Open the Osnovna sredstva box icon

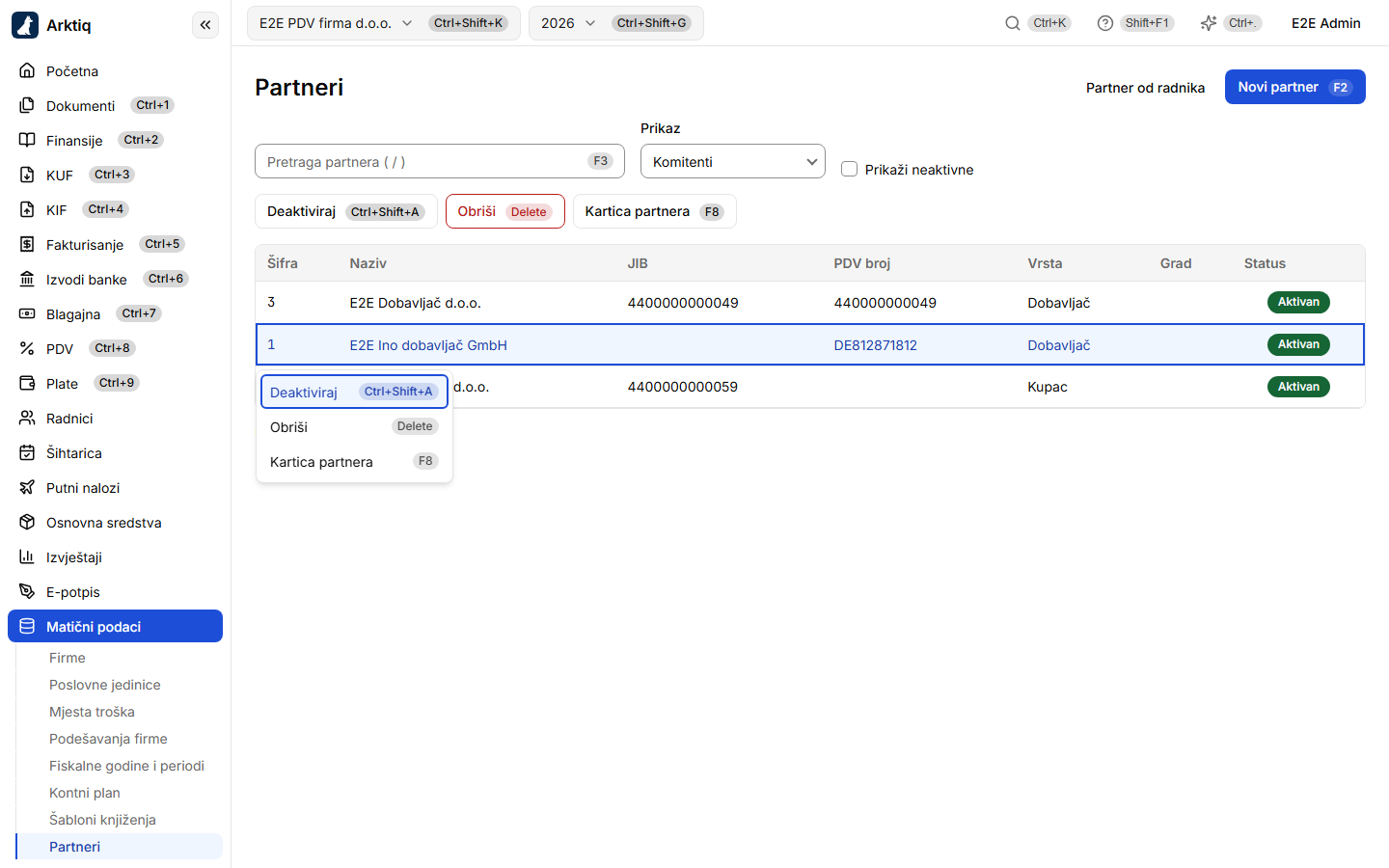[27, 523]
